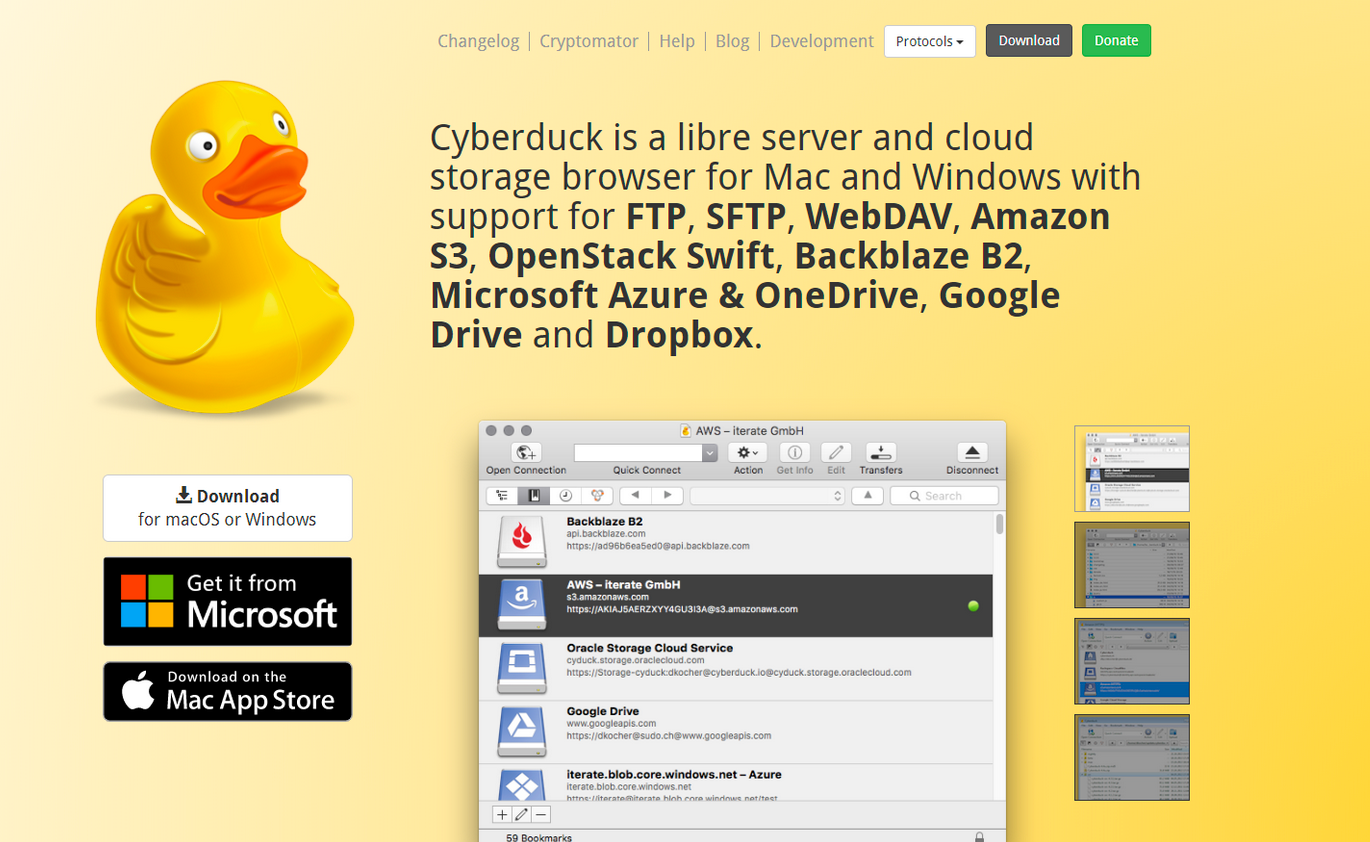Remove a bookmark with the minus button
Viewport: 1370px width, 842px height.
[x=540, y=815]
